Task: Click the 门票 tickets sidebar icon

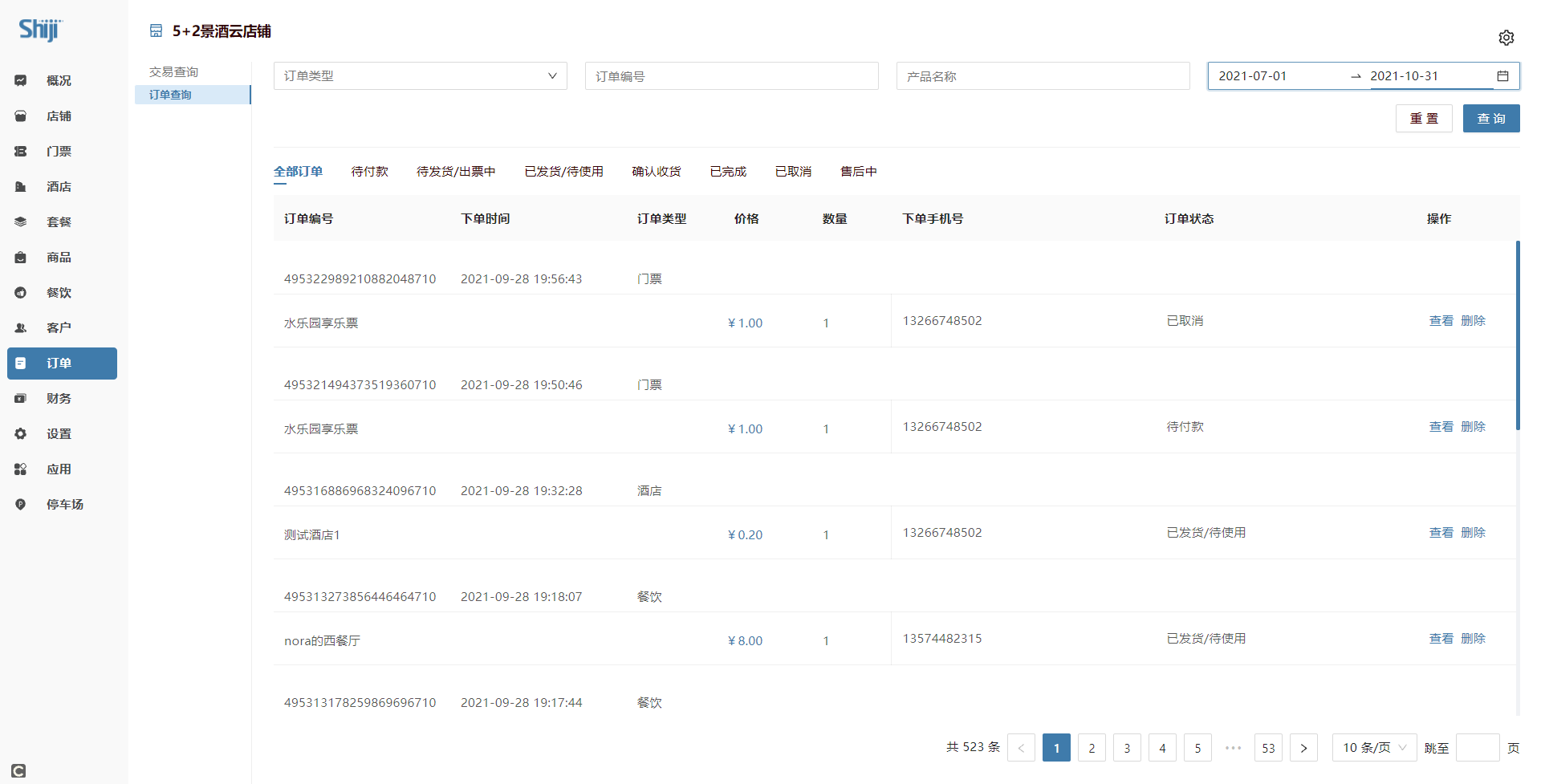Action: pyautogui.click(x=21, y=151)
